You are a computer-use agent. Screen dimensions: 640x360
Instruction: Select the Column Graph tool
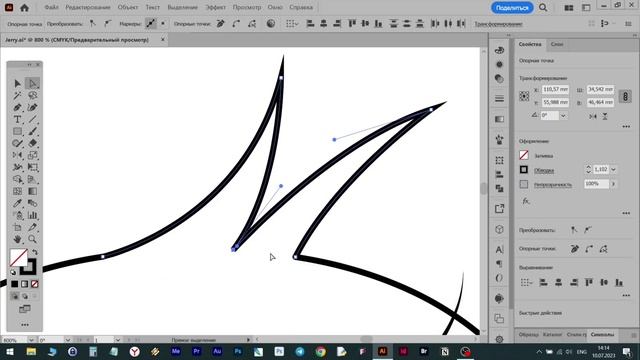[x=33, y=215]
